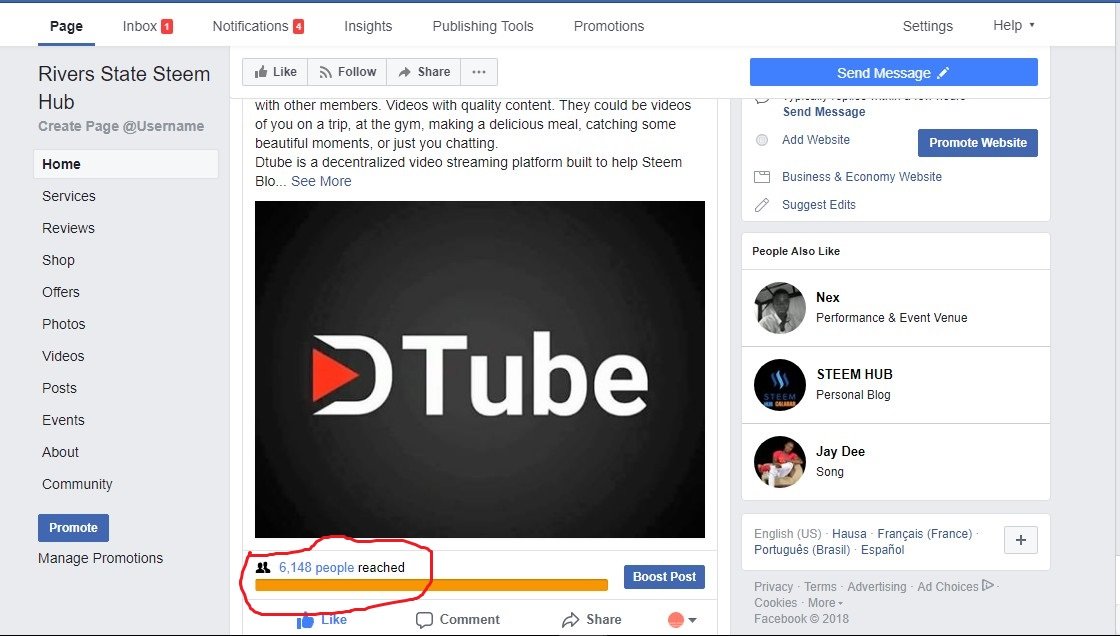Like the DTube post
1120x636 pixels.
(x=322, y=620)
